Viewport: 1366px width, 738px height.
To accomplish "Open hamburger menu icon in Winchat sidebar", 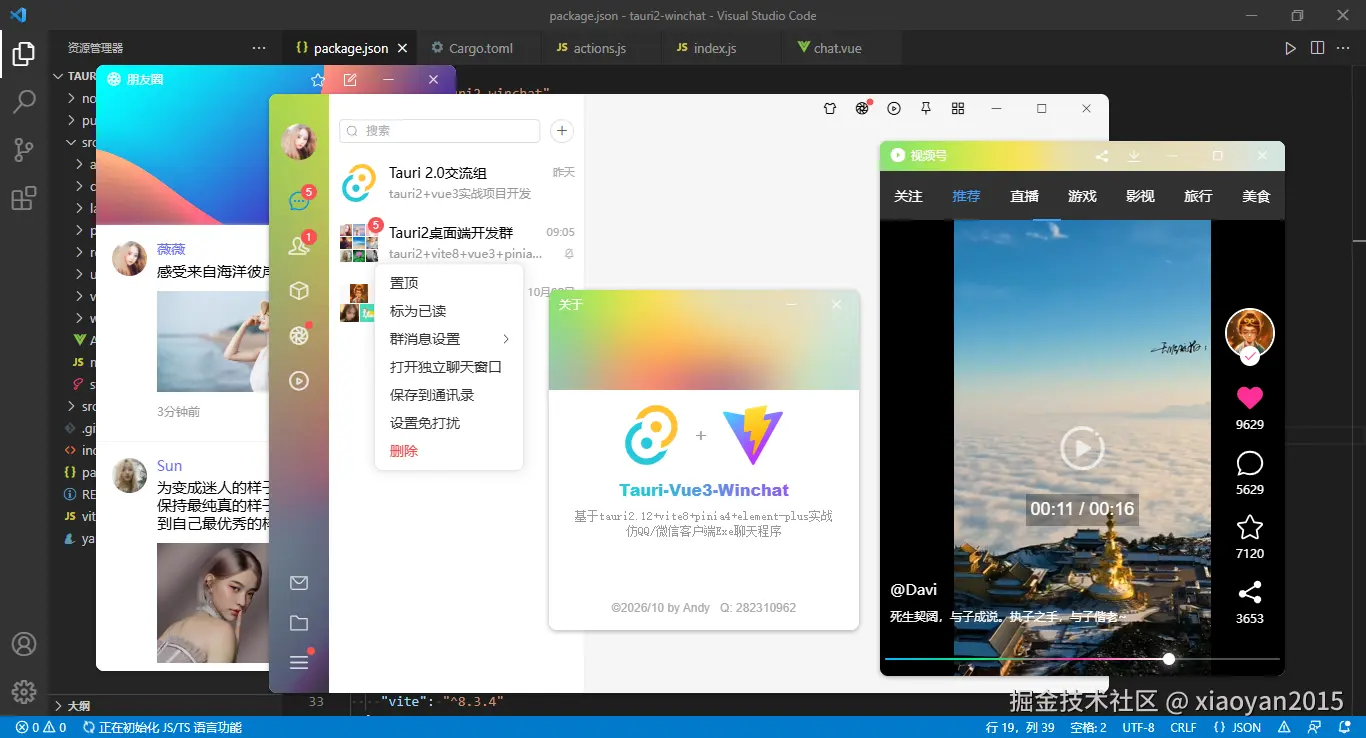I will [298, 662].
